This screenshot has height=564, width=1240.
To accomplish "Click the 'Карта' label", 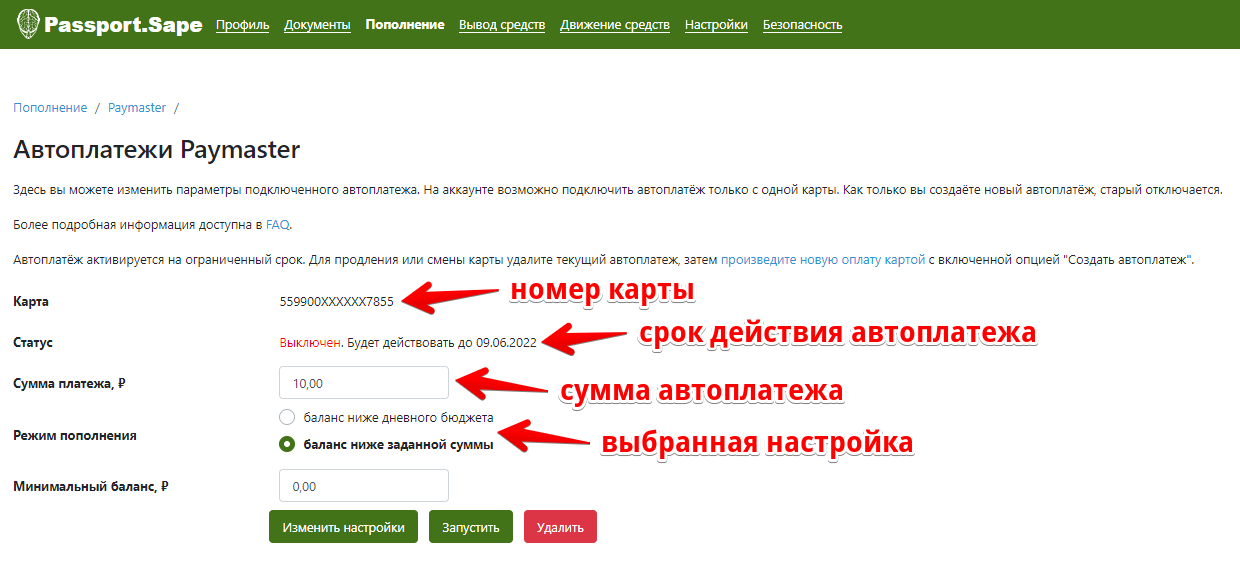I will tap(31, 301).
